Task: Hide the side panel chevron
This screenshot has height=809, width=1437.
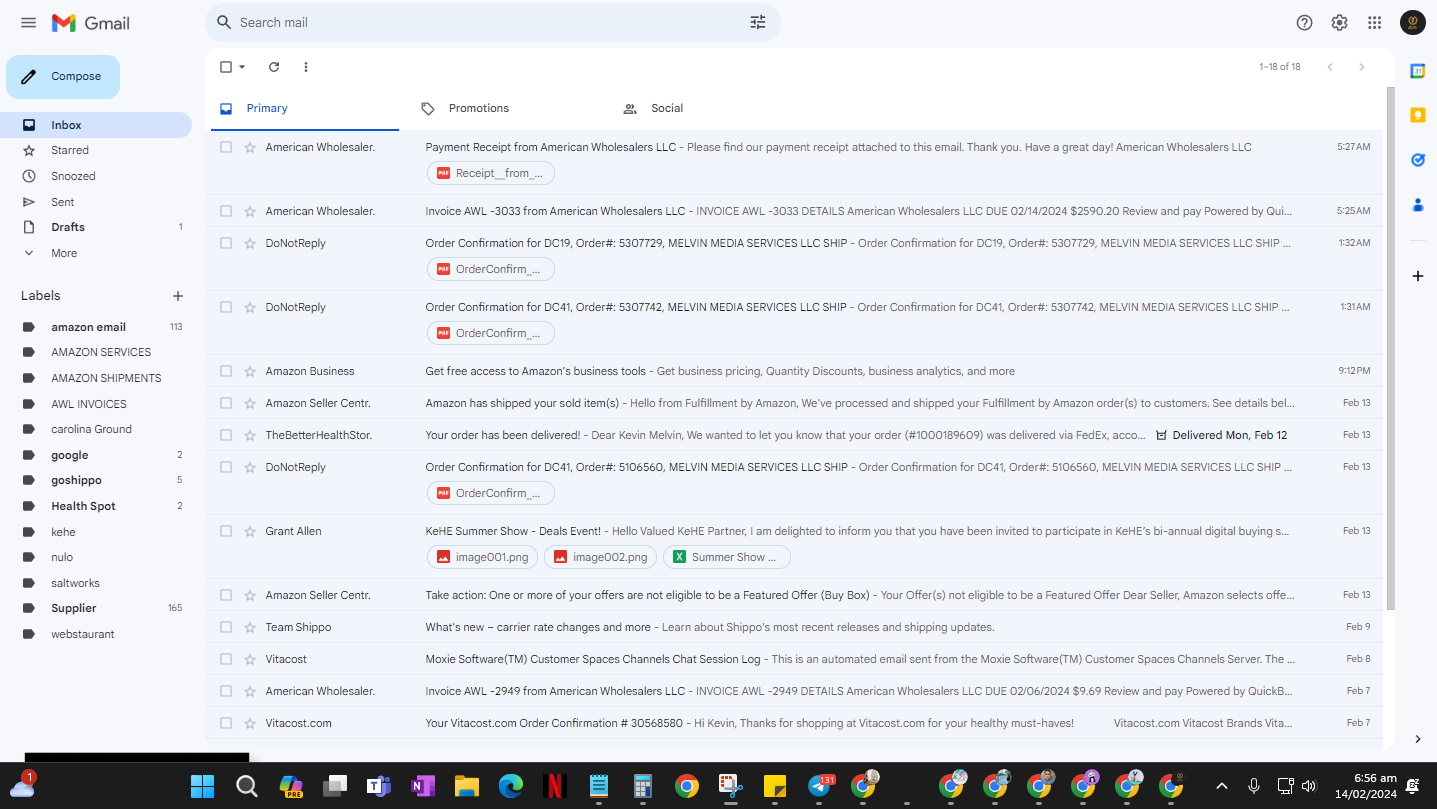Action: [x=1417, y=739]
